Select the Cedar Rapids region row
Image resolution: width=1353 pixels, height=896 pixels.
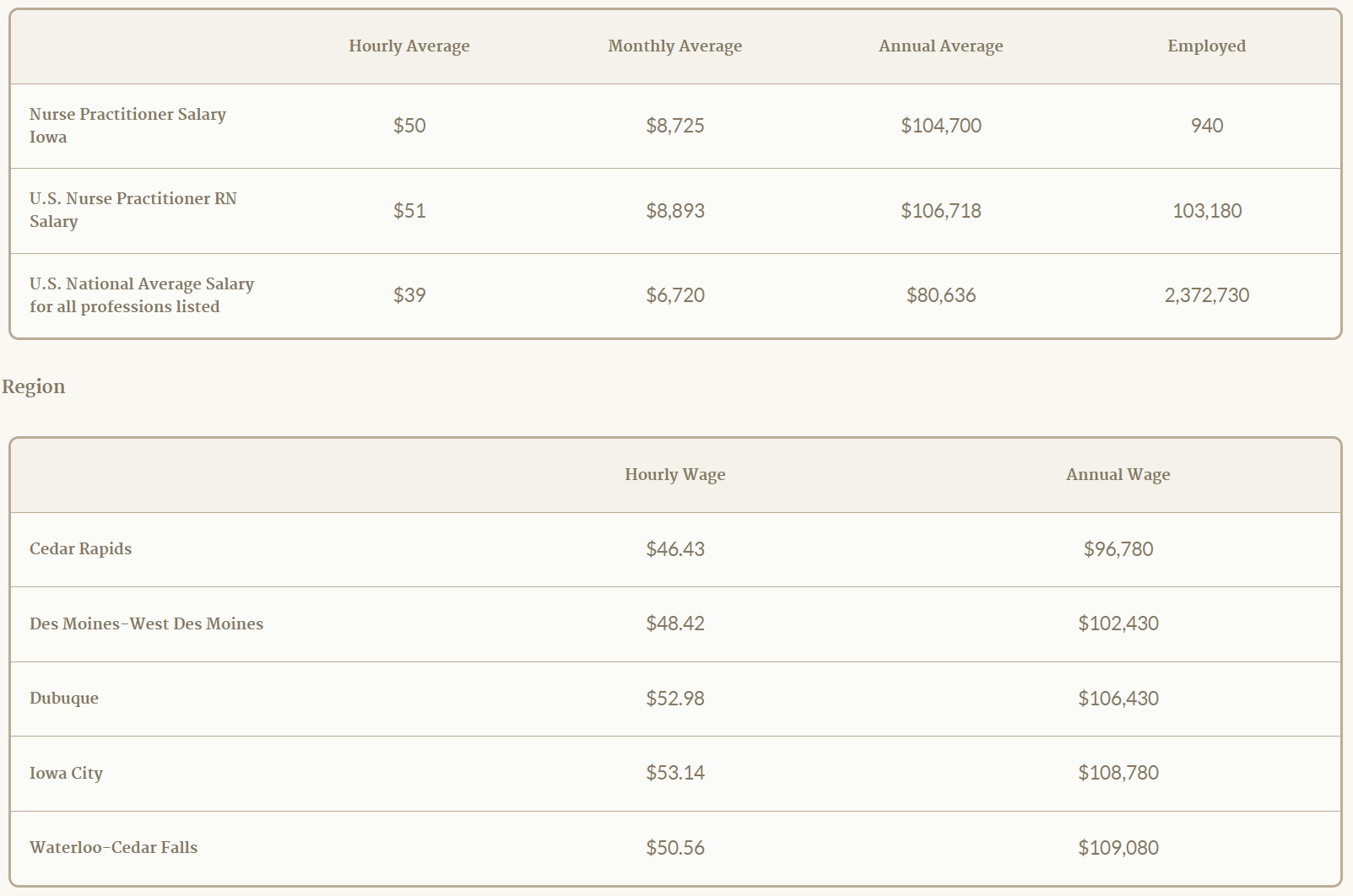675,549
